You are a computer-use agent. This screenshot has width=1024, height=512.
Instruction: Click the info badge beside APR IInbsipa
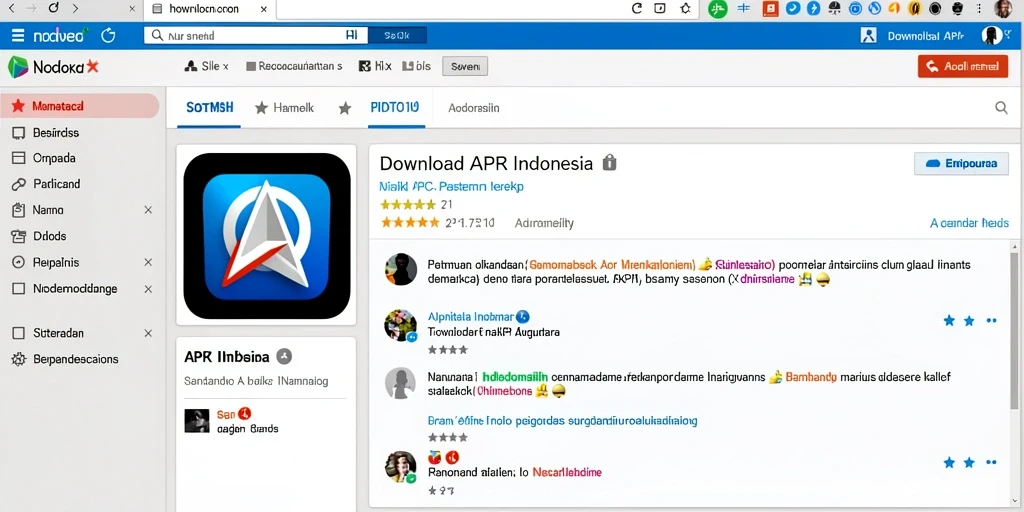click(284, 357)
